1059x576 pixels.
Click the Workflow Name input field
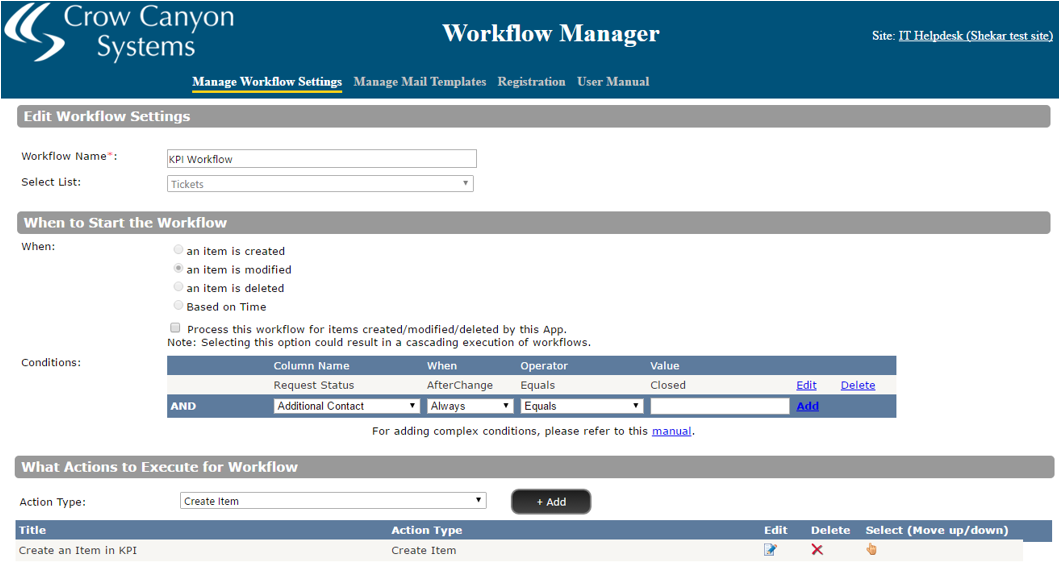321,159
